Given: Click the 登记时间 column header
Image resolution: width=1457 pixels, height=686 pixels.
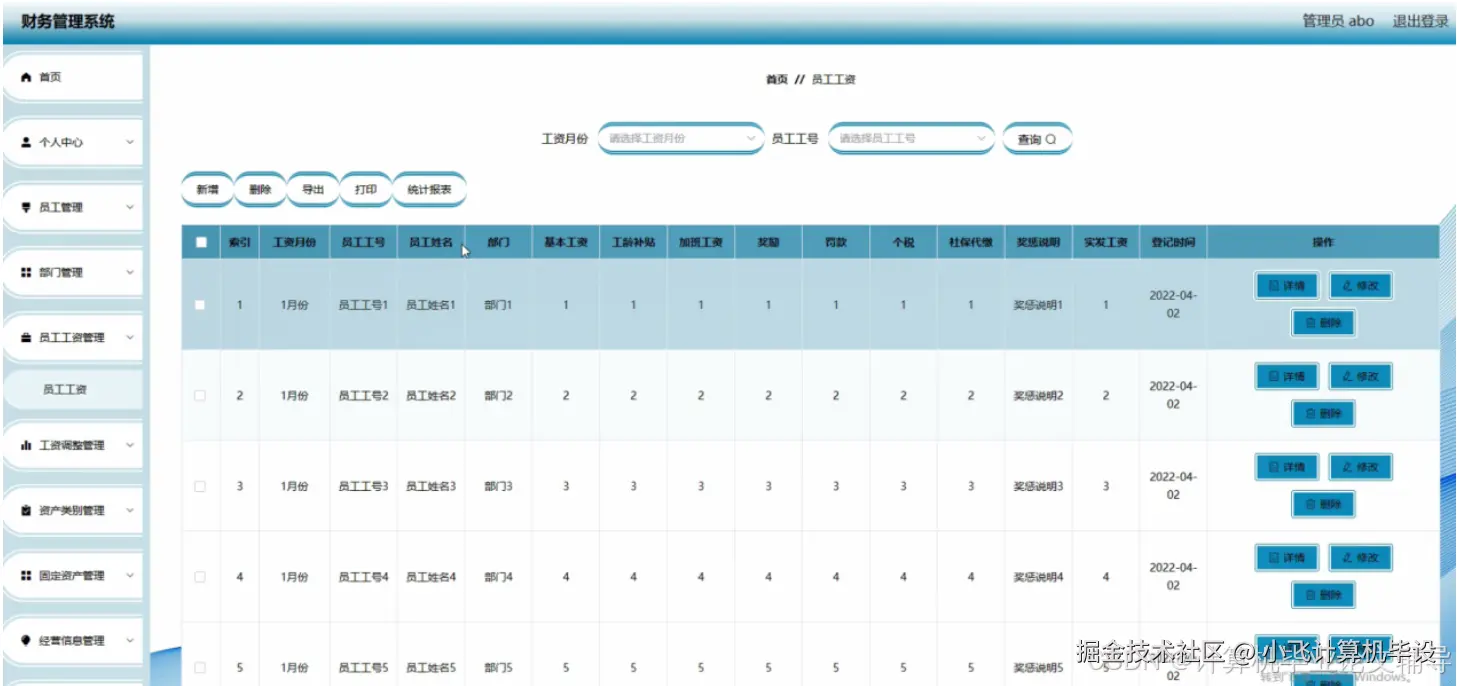Looking at the screenshot, I should (1173, 242).
